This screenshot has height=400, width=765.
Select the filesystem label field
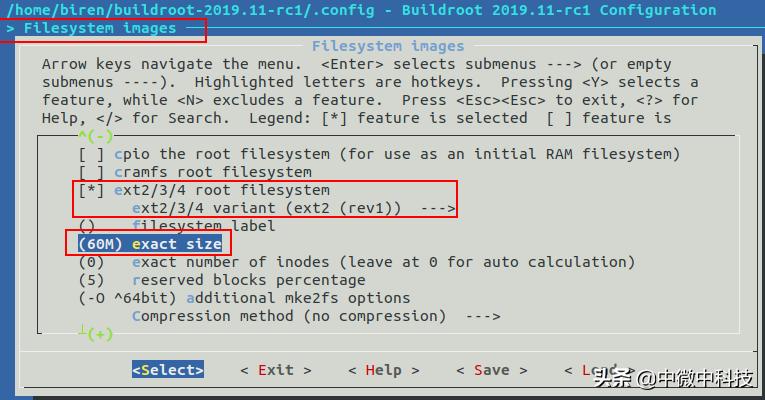click(177, 226)
